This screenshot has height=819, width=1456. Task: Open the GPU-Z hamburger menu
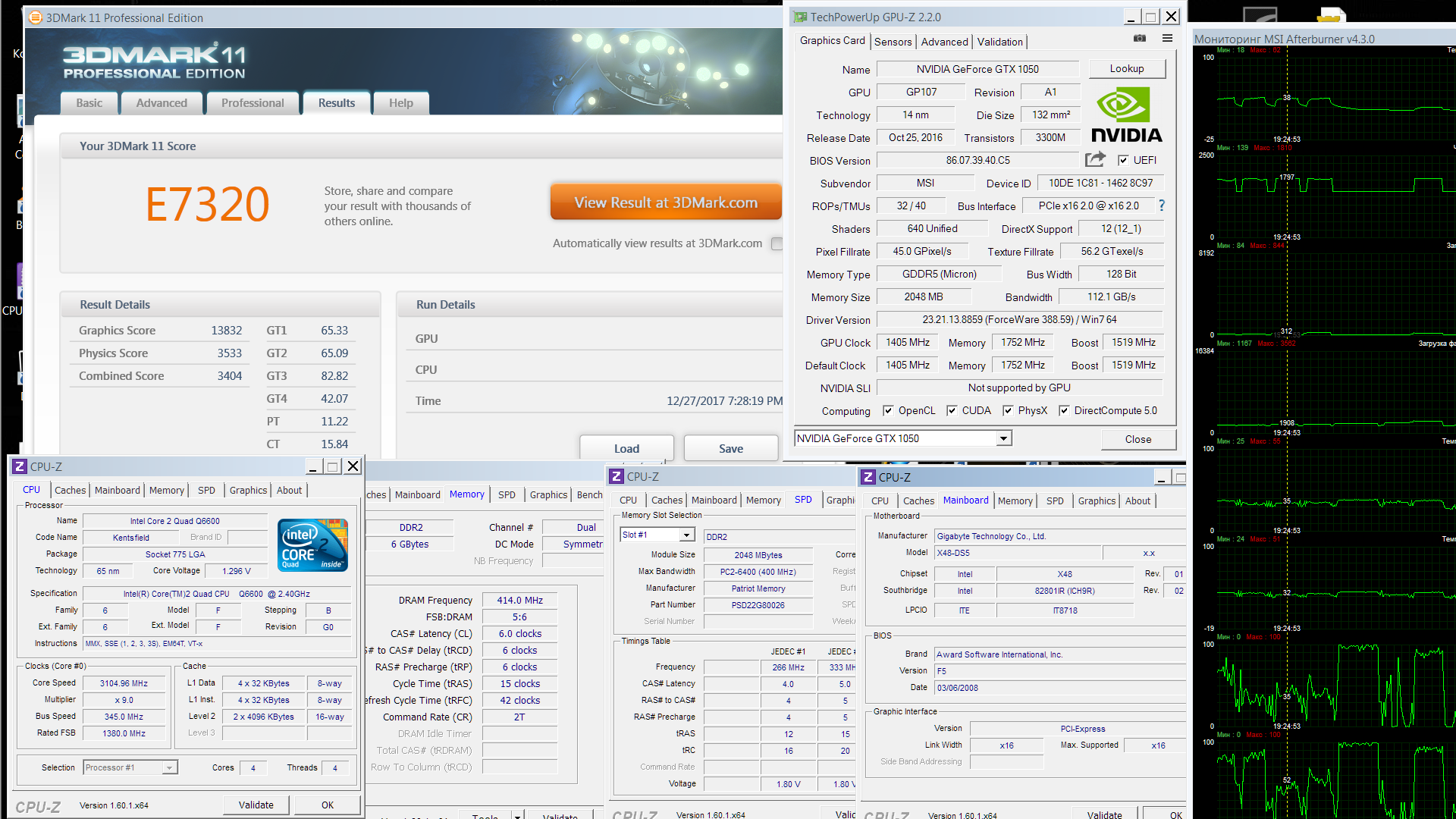pos(1168,39)
